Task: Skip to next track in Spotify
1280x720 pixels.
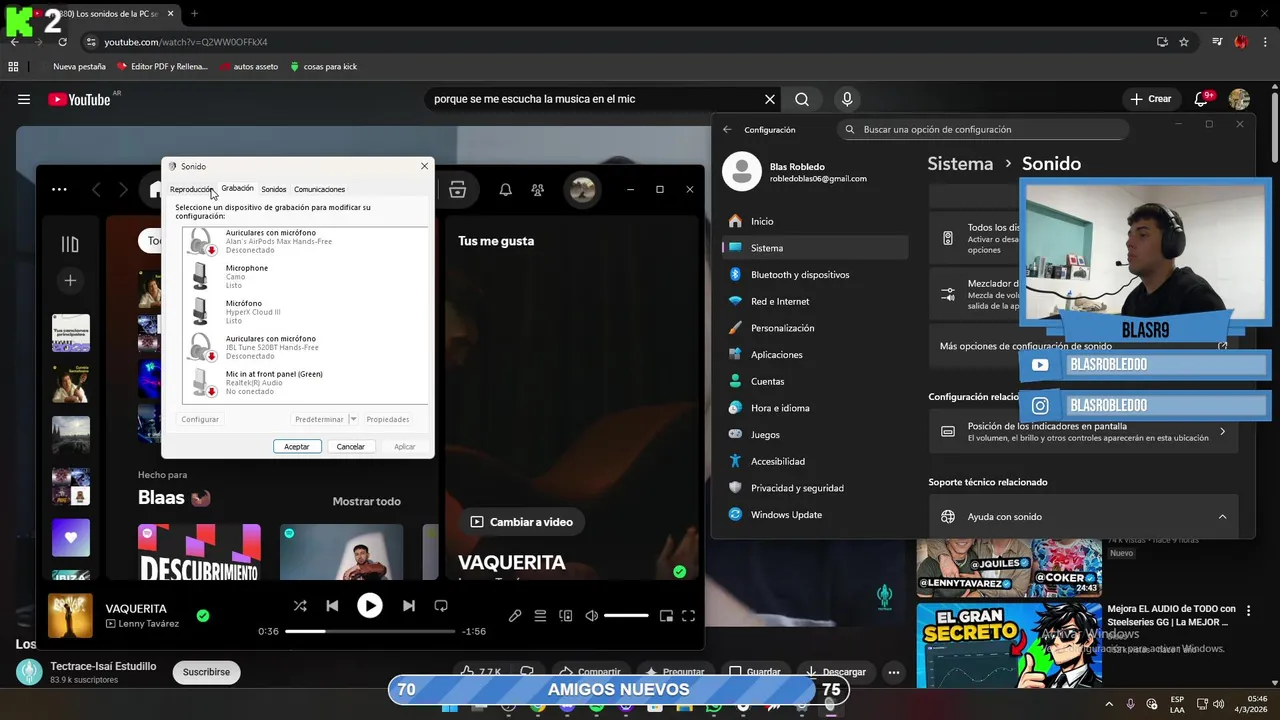Action: coord(408,606)
